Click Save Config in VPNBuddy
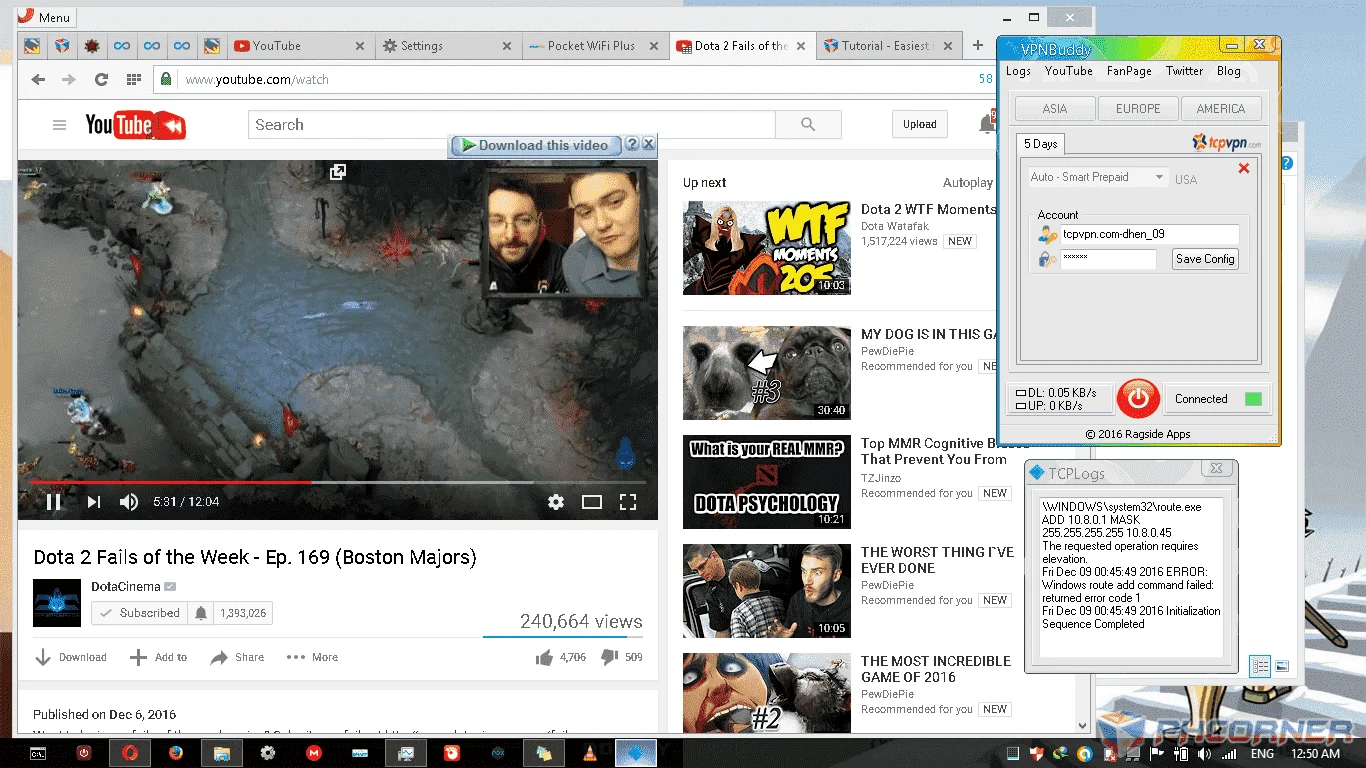This screenshot has height=768, width=1366. tap(1205, 259)
